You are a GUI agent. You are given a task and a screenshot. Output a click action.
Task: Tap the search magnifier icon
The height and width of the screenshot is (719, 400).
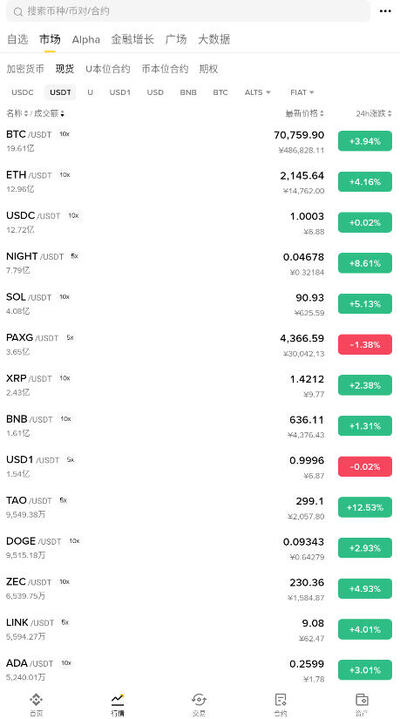(18, 12)
